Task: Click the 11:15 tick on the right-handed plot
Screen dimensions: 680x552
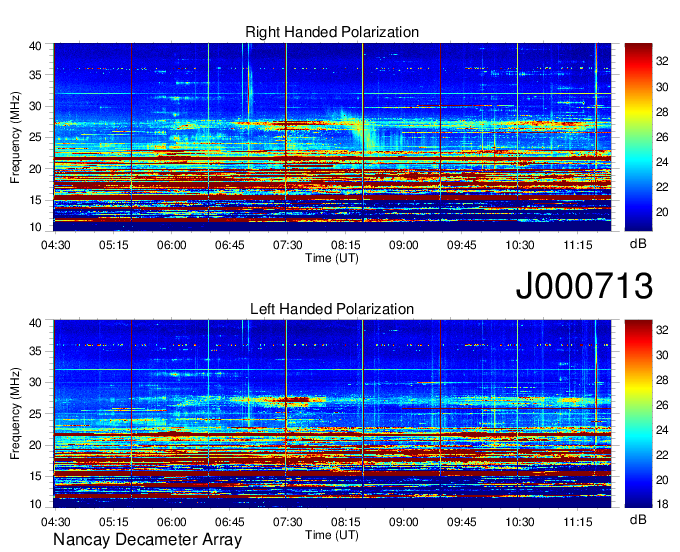Action: (578, 245)
